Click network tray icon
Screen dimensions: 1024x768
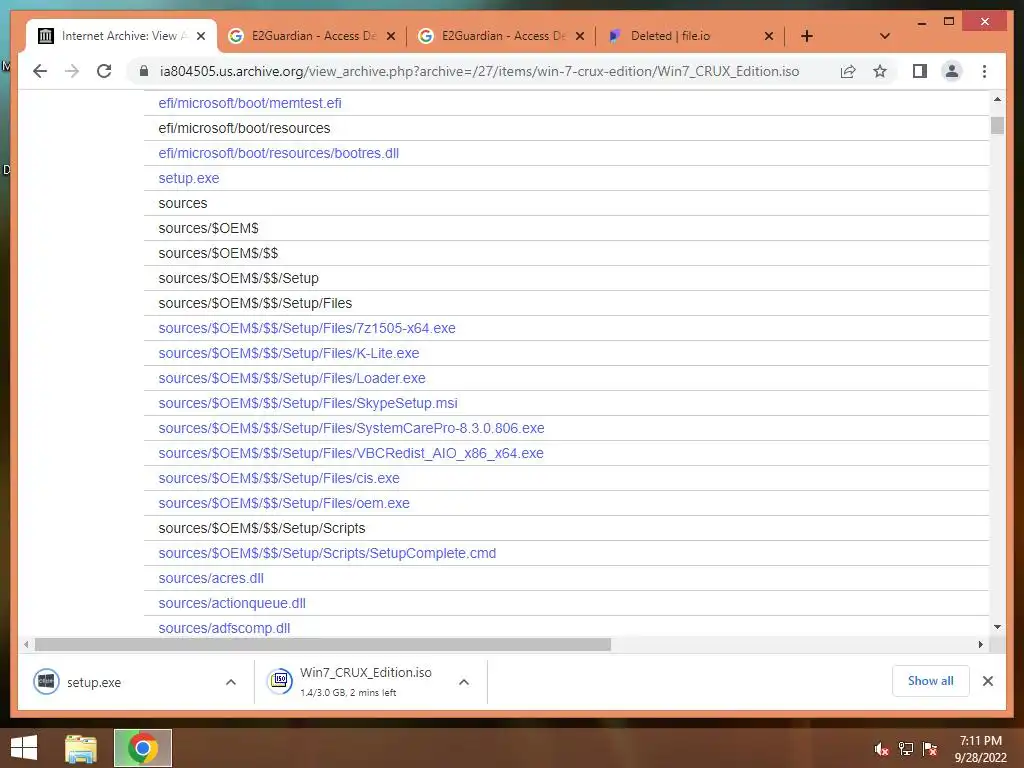click(906, 749)
